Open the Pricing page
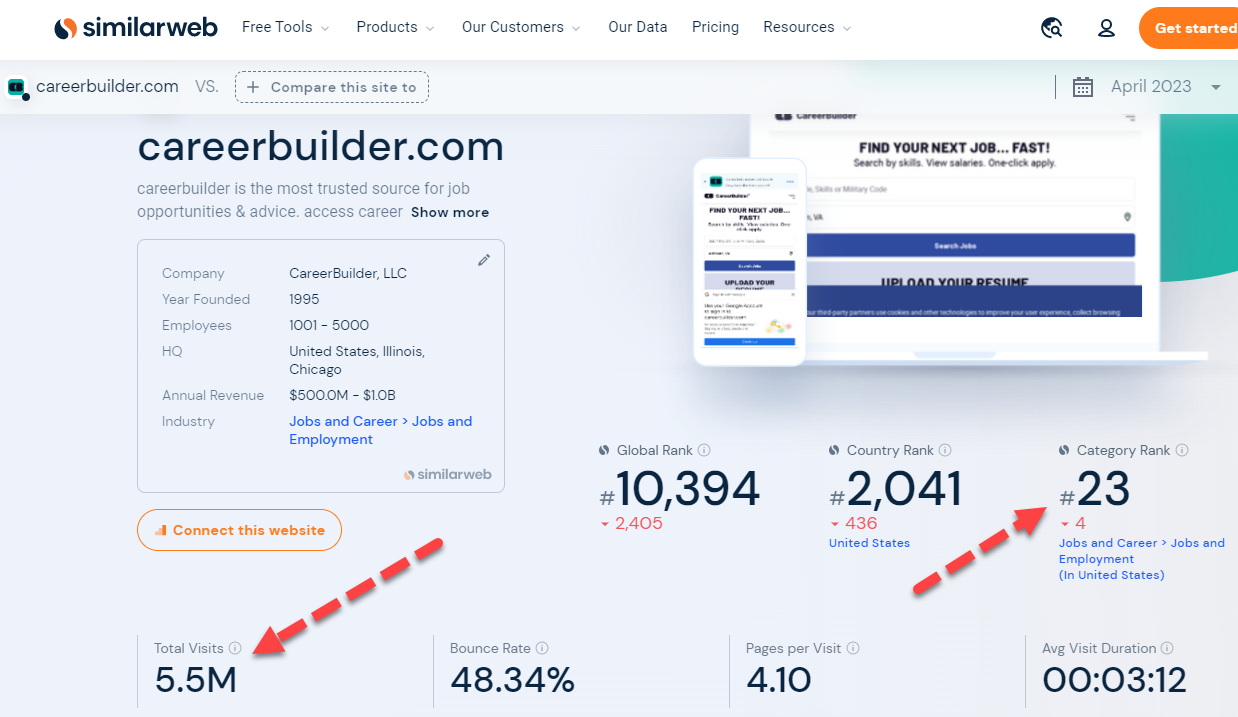This screenshot has width=1238, height=717. 715,28
